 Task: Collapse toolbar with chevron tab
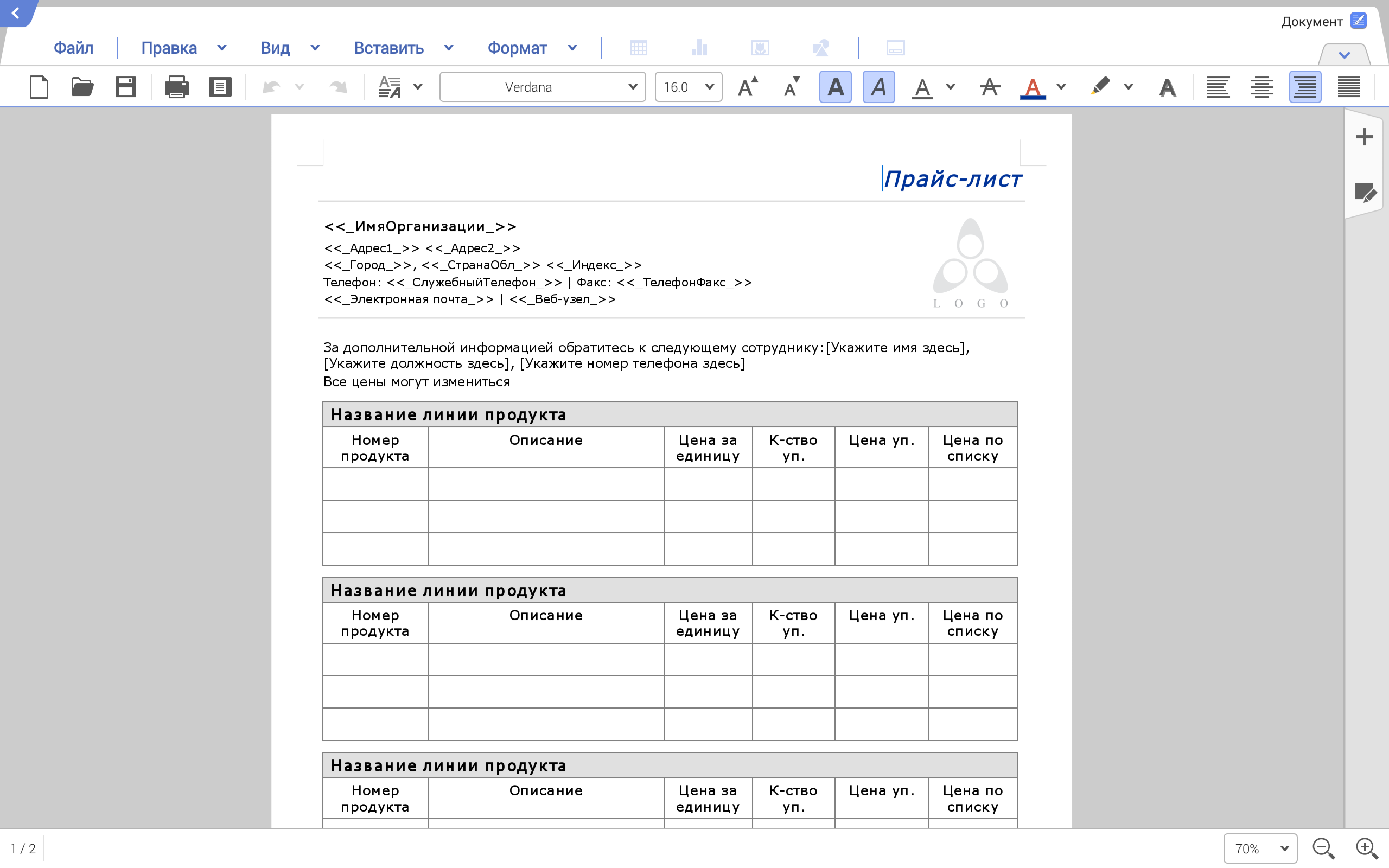[x=1344, y=55]
